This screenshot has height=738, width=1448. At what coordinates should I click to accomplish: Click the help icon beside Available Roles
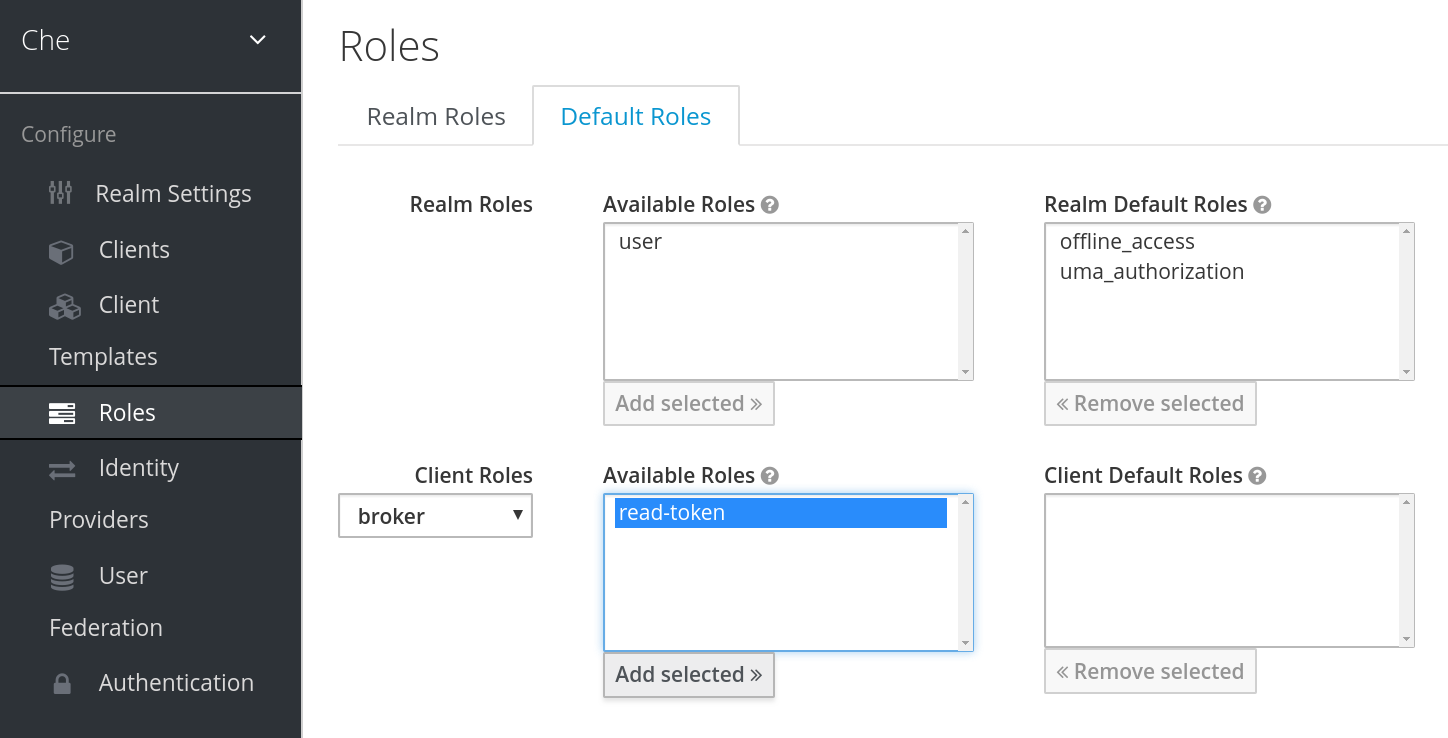click(770, 204)
